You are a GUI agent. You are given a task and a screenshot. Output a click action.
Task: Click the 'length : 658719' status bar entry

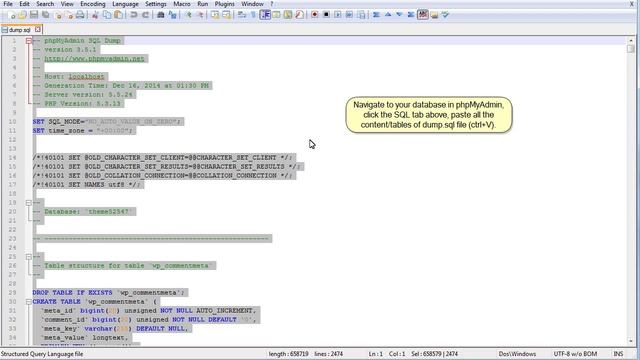[x=288, y=354]
